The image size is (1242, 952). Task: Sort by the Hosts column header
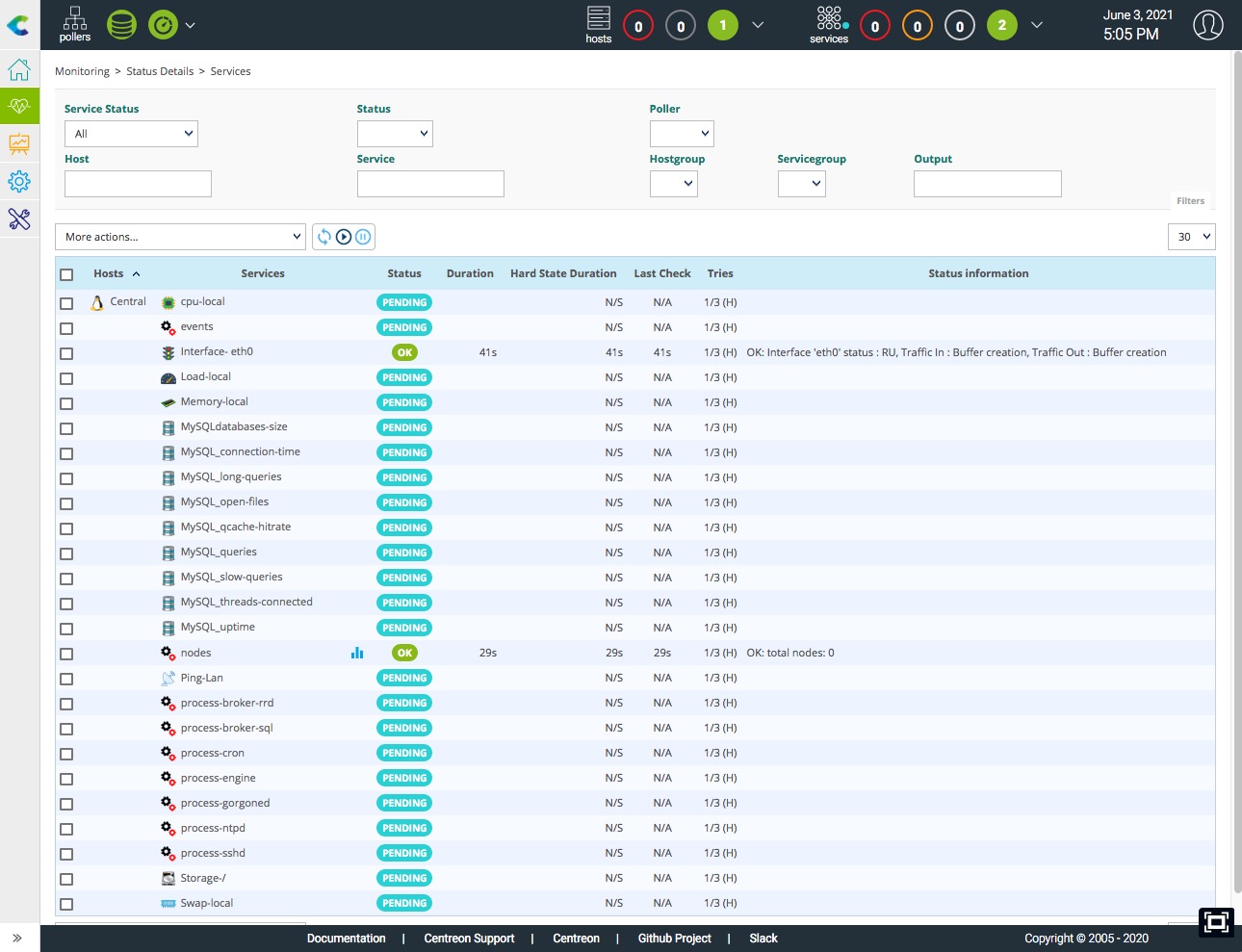(x=109, y=273)
